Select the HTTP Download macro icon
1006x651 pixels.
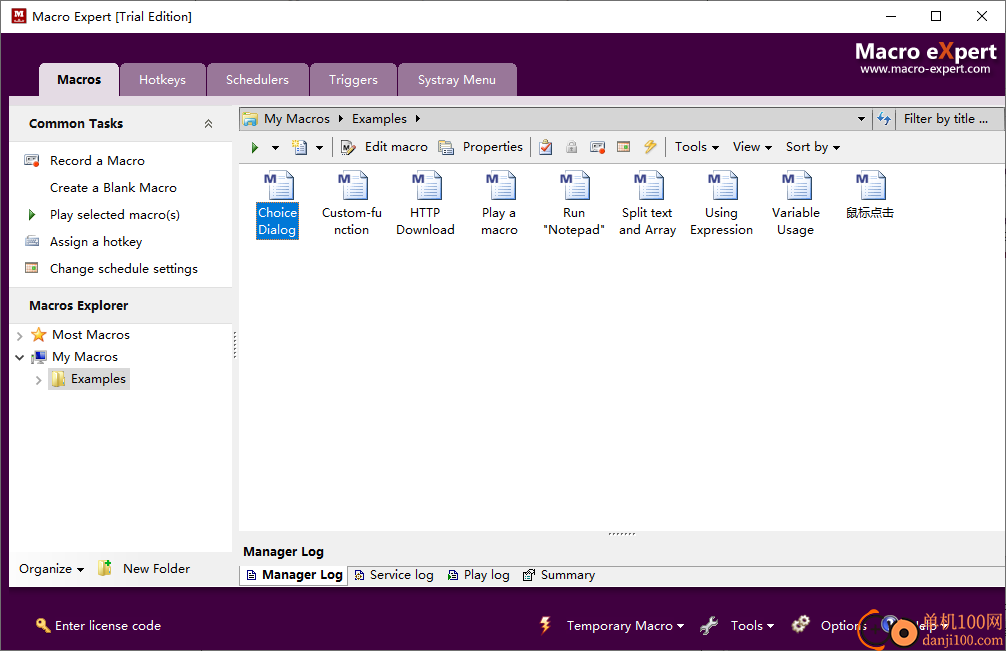[425, 205]
